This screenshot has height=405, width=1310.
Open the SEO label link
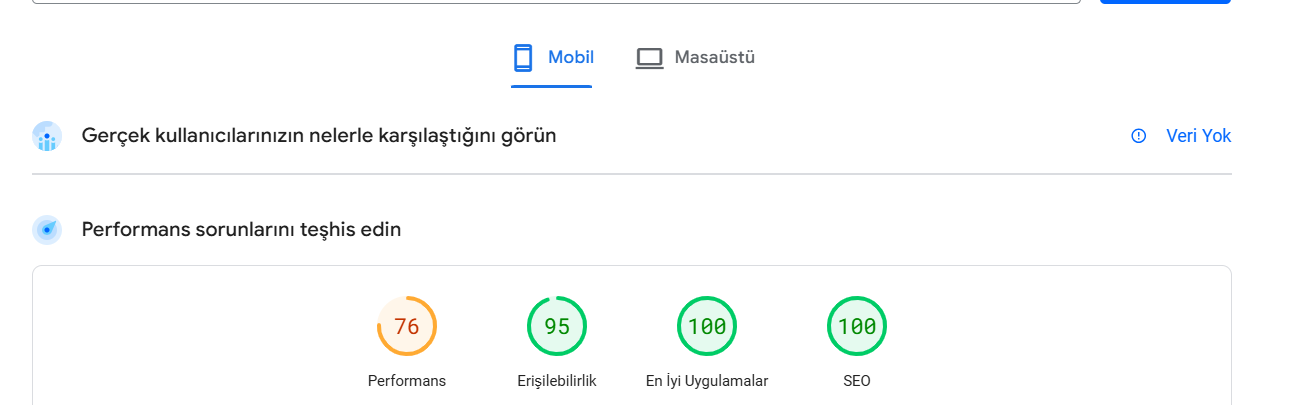[857, 381]
